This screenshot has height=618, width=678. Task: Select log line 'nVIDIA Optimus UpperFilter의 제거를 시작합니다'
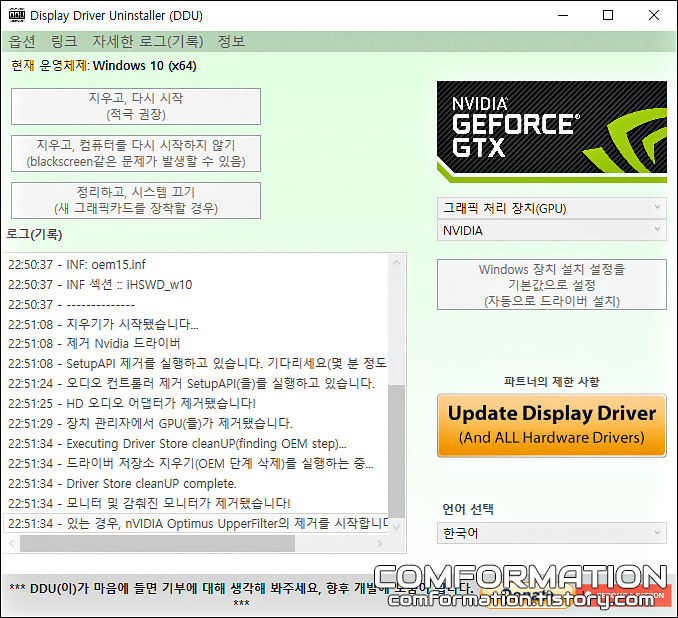click(196, 524)
